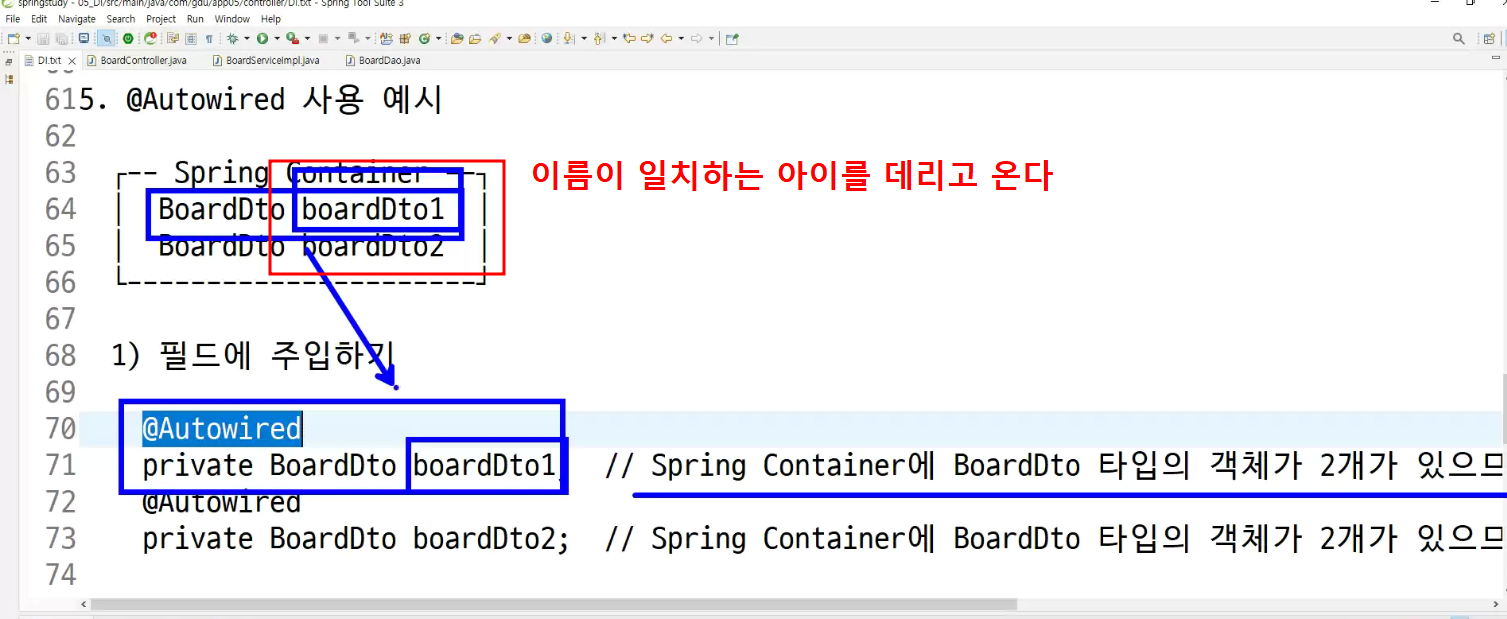1507x619 pixels.
Task: Toggle Word Wrap in the toolbar
Action: [x=173, y=39]
